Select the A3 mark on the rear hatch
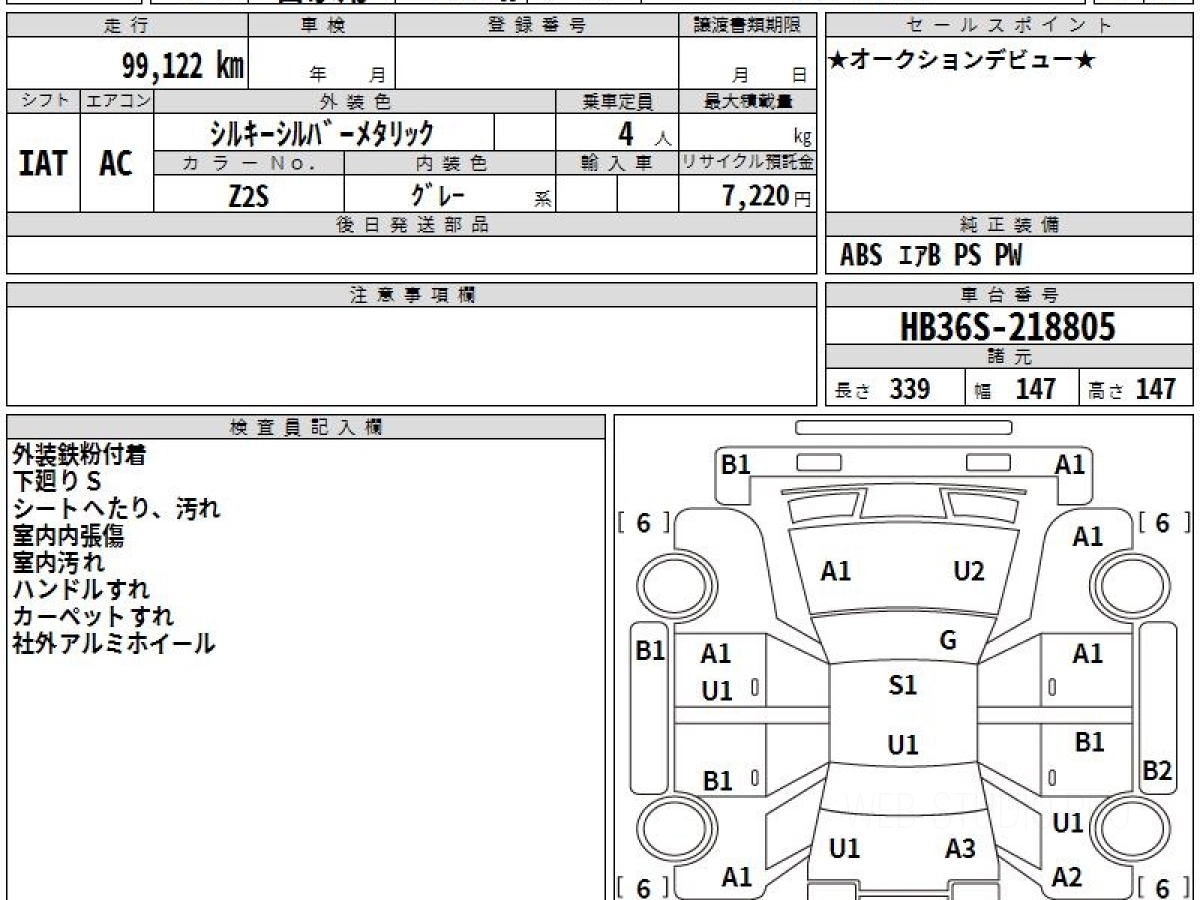1200x900 pixels. 960,849
